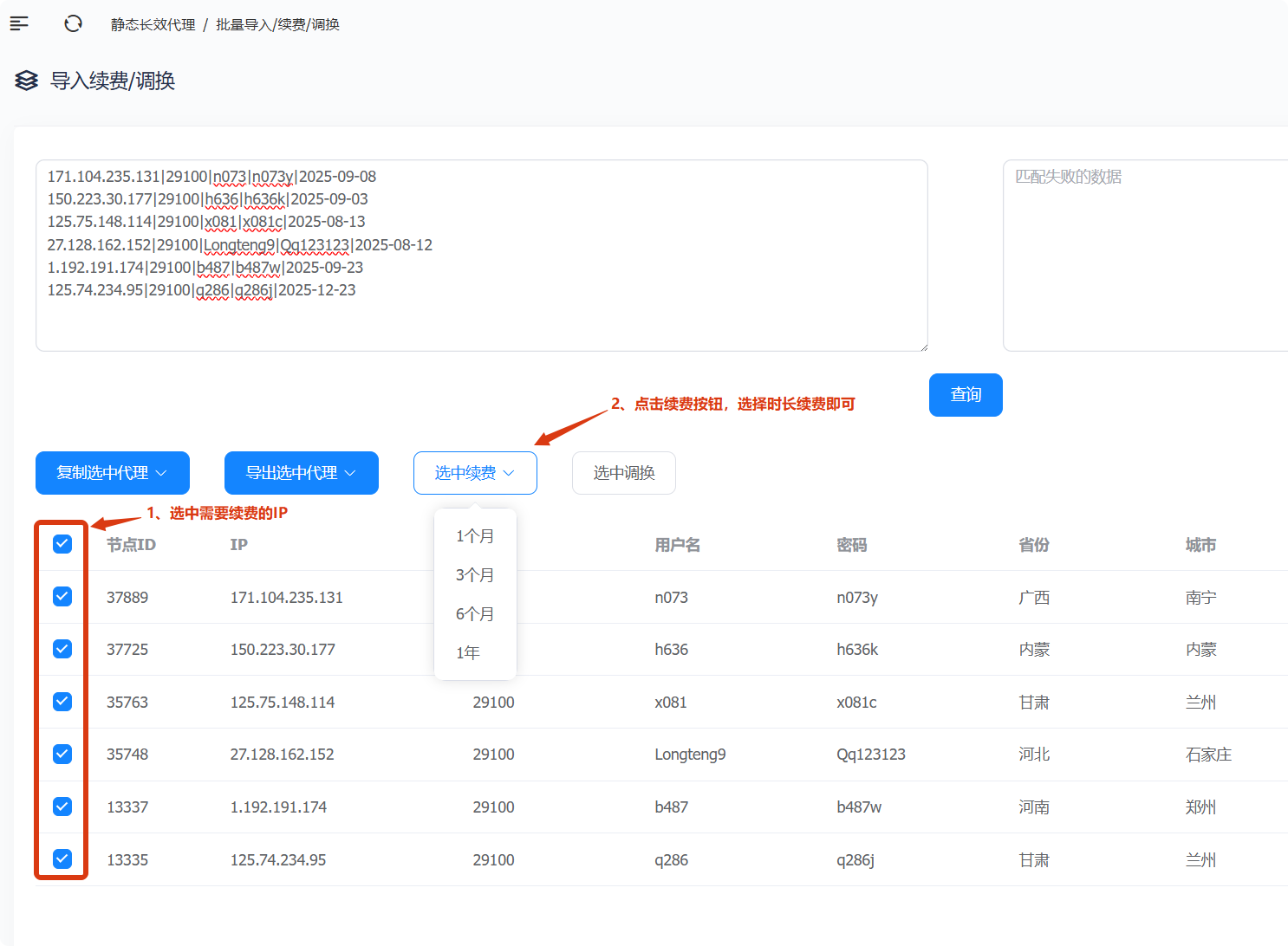Click password cell x081c
Image resolution: width=1288 pixels, height=946 pixels.
coord(856,703)
